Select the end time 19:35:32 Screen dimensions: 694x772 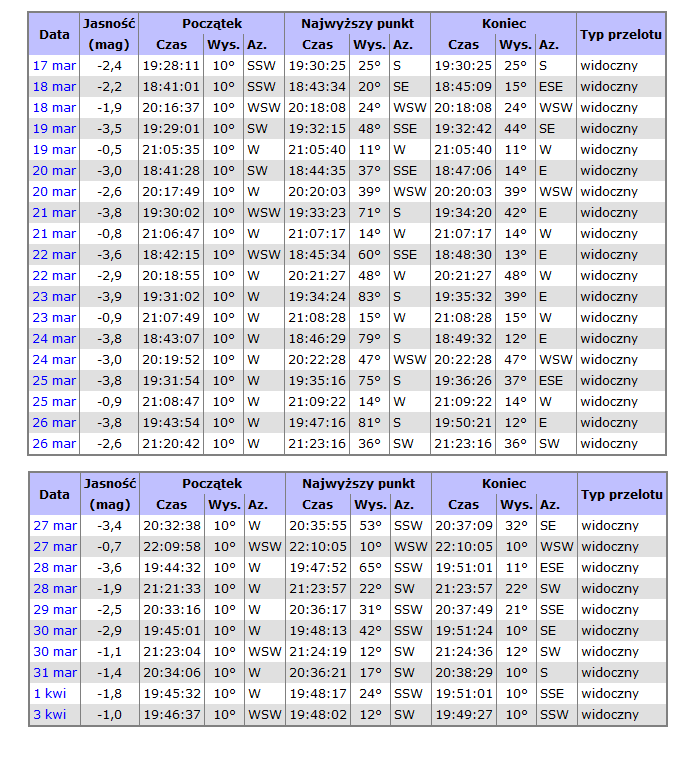click(x=463, y=297)
